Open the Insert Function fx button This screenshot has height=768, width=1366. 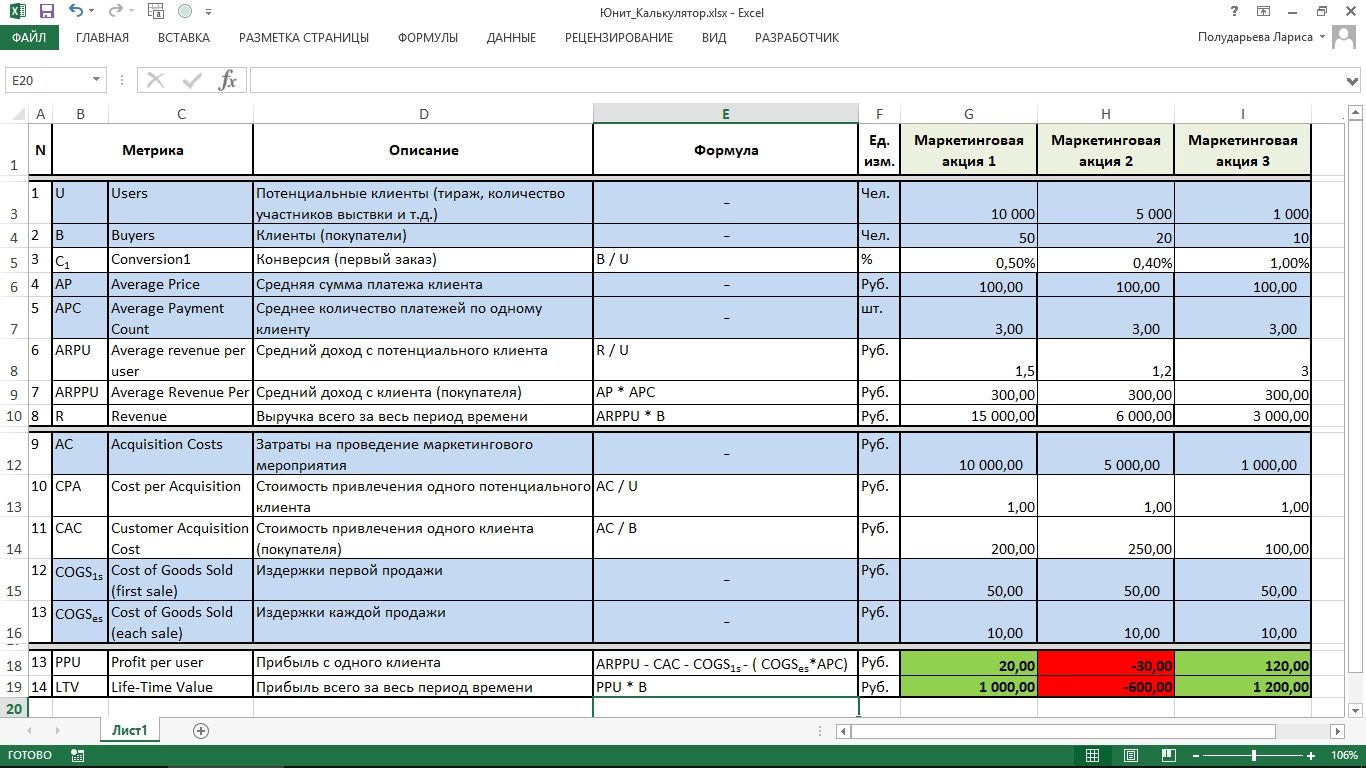[x=228, y=80]
